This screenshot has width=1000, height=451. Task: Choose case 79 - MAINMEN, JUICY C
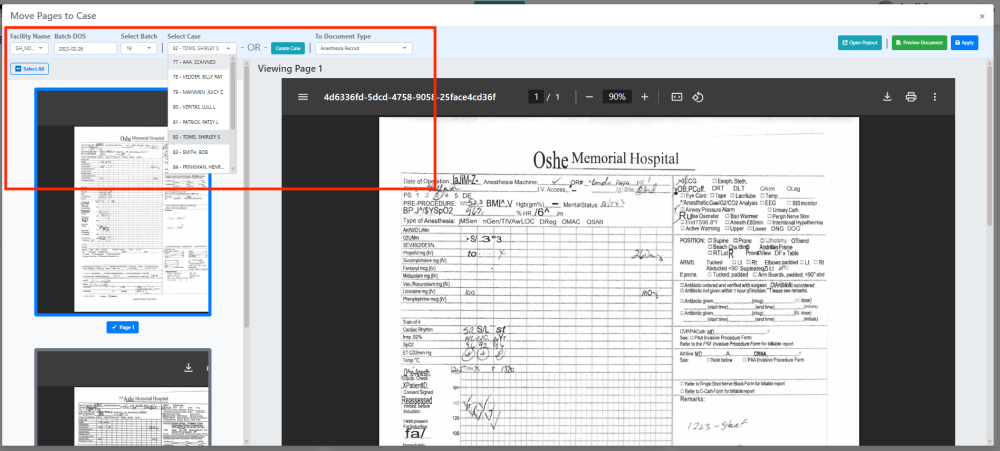(198, 92)
